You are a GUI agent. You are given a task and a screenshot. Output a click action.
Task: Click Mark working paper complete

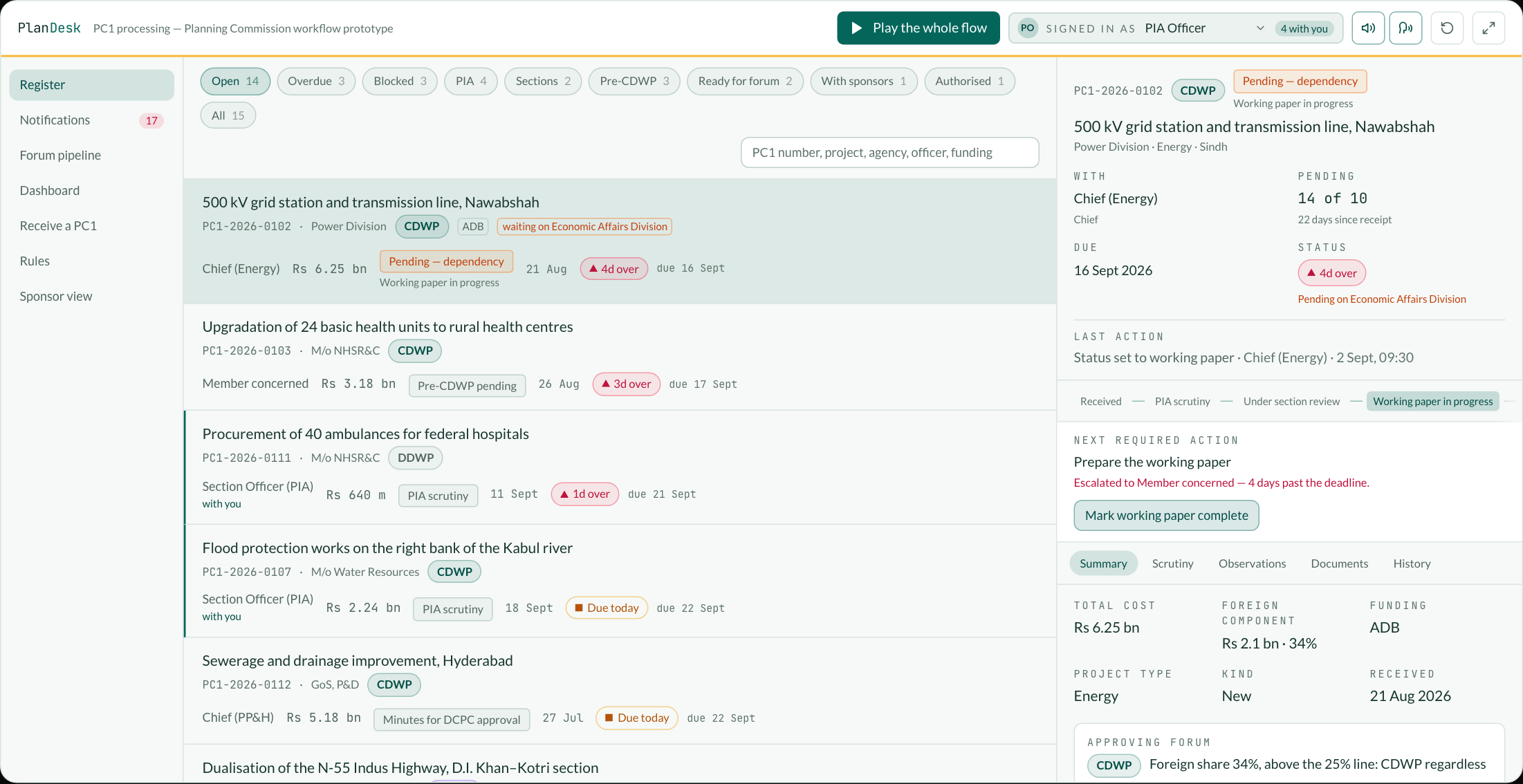[1166, 516]
